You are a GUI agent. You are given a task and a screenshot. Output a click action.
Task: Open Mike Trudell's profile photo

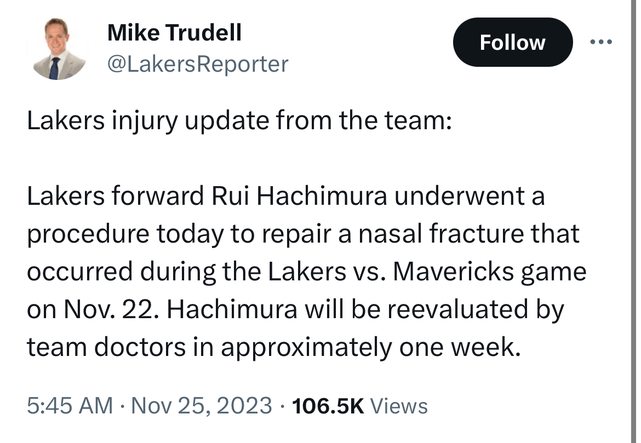[59, 50]
